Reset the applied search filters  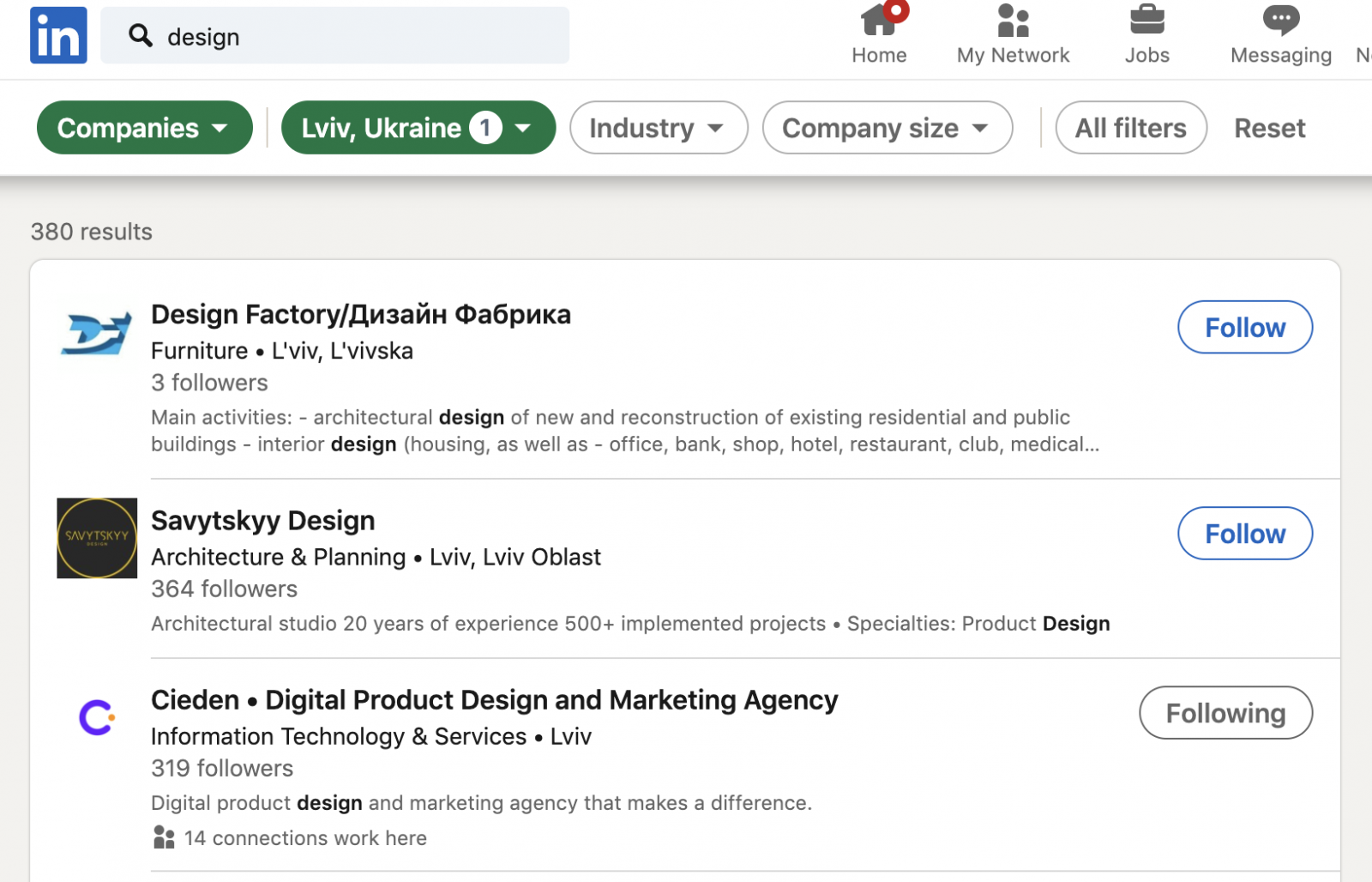[x=1269, y=128]
